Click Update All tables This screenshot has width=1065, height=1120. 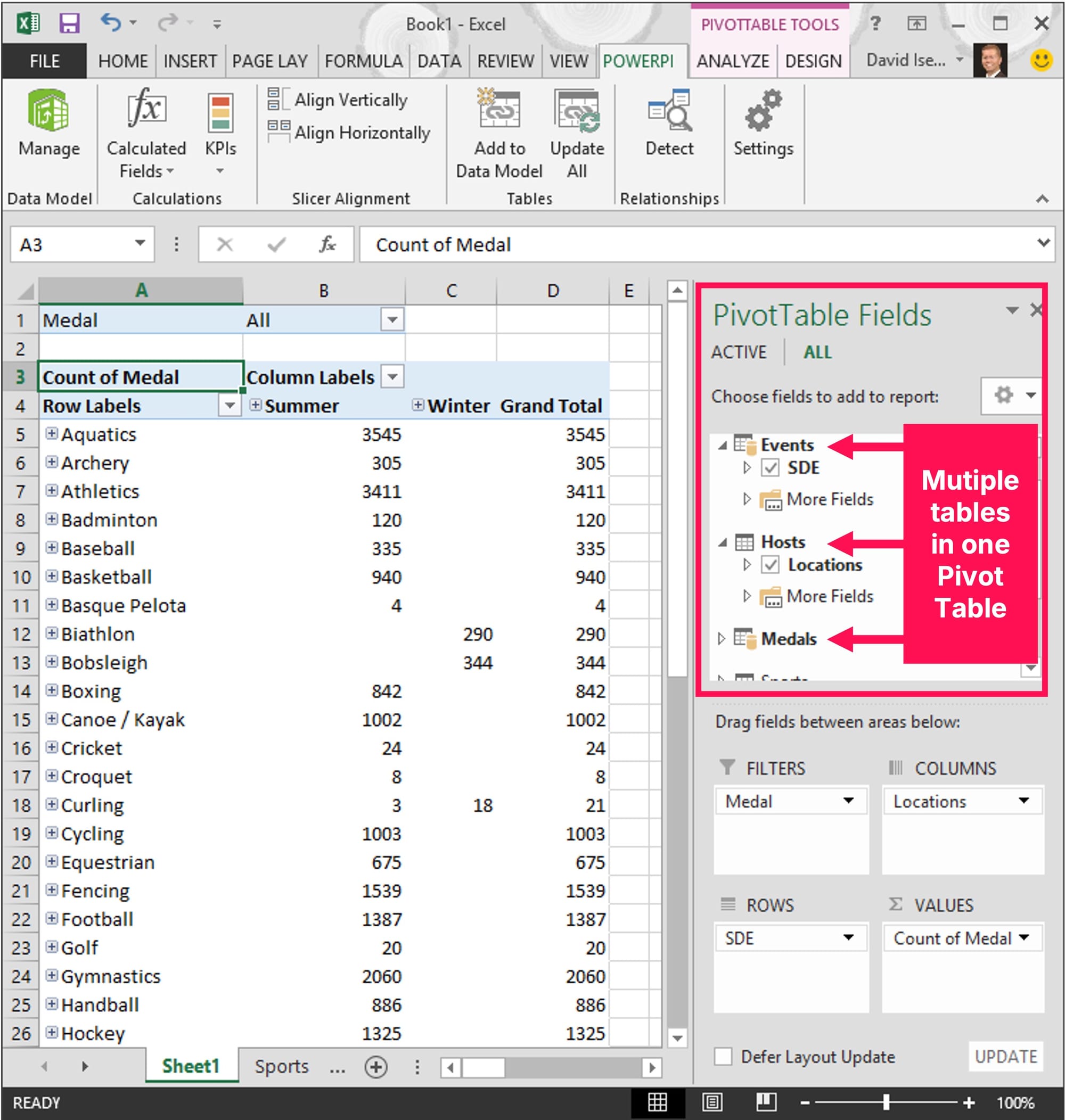(577, 134)
